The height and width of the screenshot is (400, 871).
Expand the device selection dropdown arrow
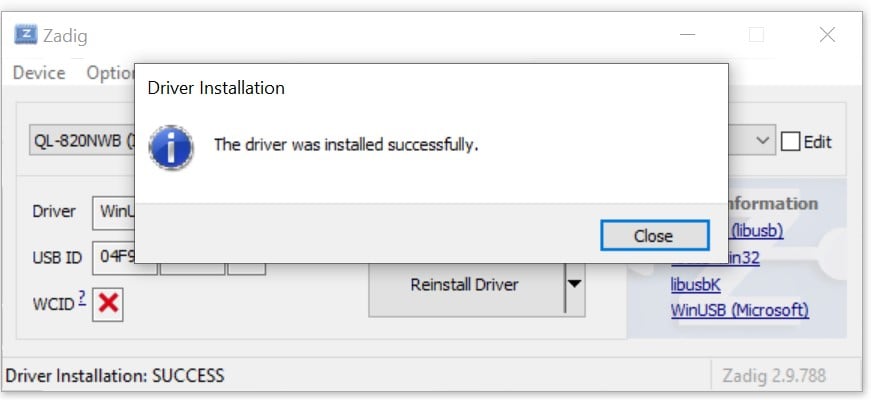764,141
